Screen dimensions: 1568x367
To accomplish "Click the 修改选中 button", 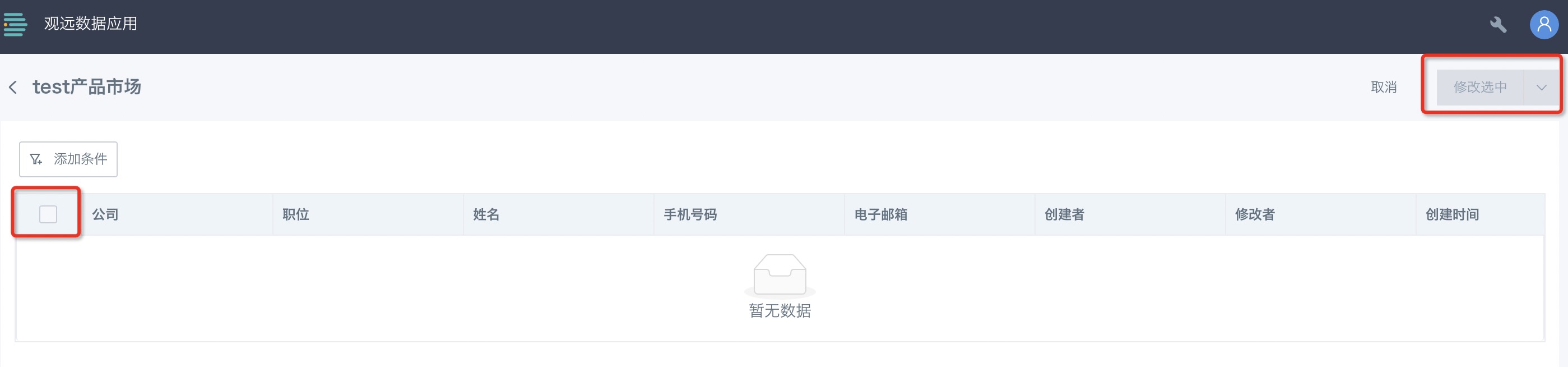I will point(1480,87).
